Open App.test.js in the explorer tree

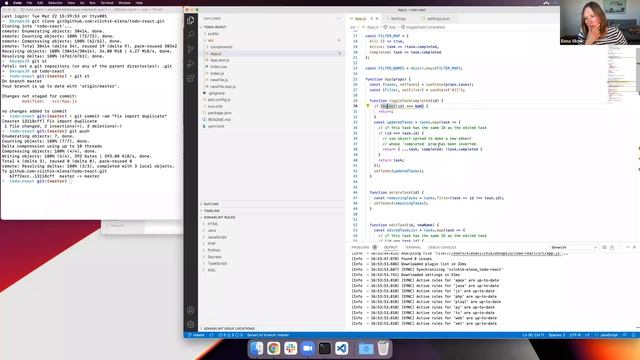tap(220, 60)
